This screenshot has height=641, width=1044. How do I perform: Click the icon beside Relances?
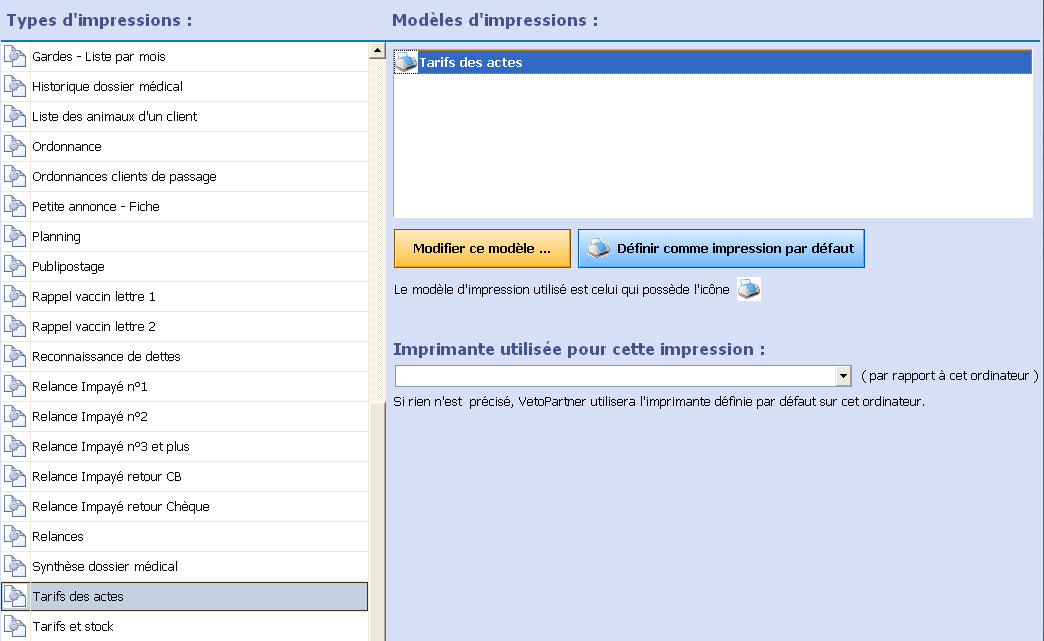pos(15,537)
